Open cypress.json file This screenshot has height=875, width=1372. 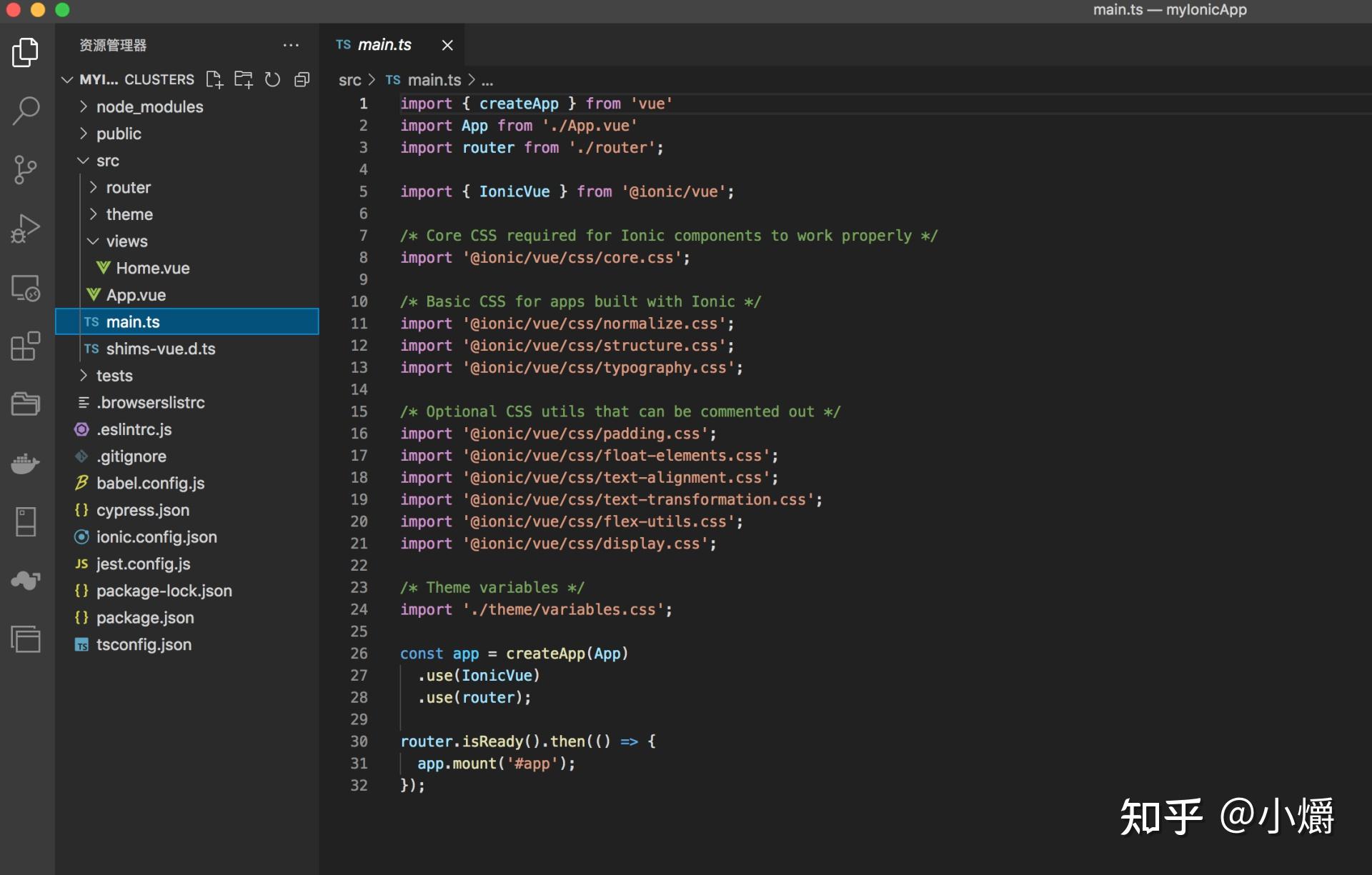point(188,510)
